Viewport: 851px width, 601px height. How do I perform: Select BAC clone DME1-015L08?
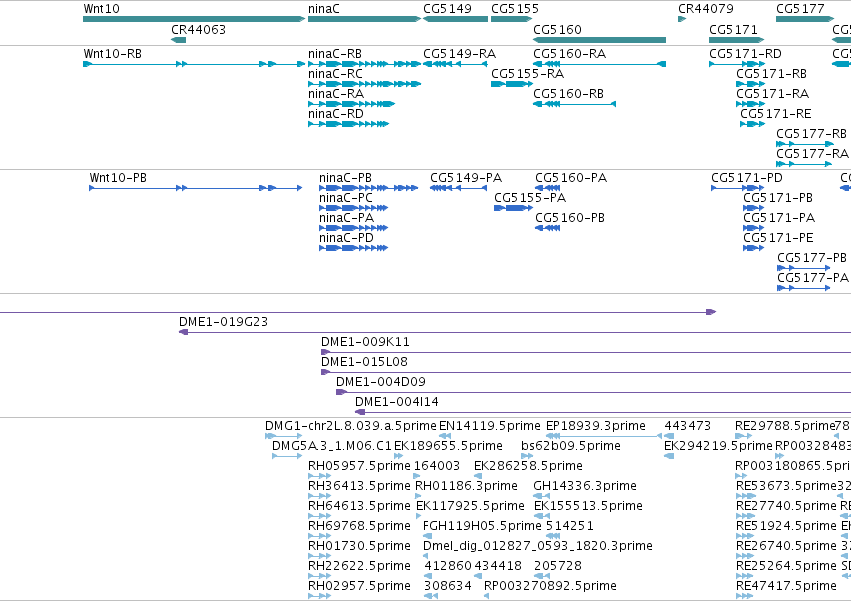click(586, 372)
